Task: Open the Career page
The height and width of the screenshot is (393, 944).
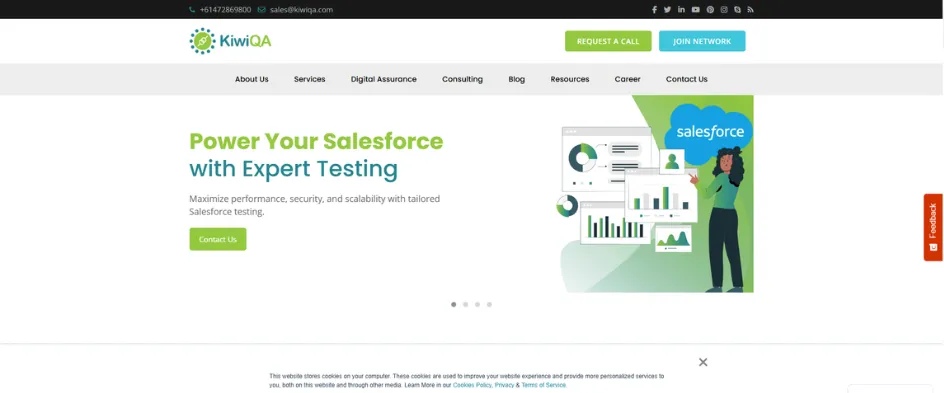Action: pyautogui.click(x=627, y=79)
